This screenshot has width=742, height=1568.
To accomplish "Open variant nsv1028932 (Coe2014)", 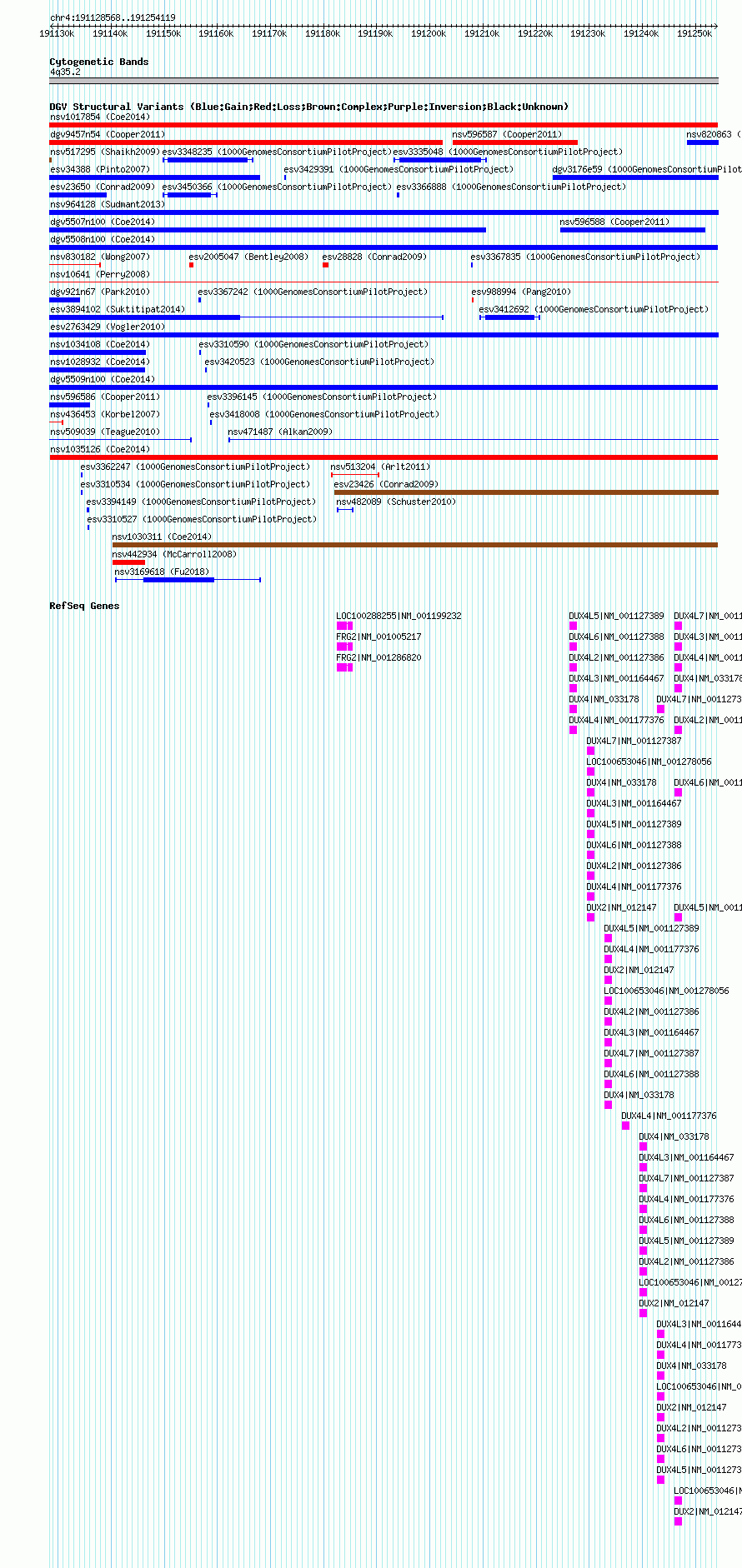I will coord(100,362).
